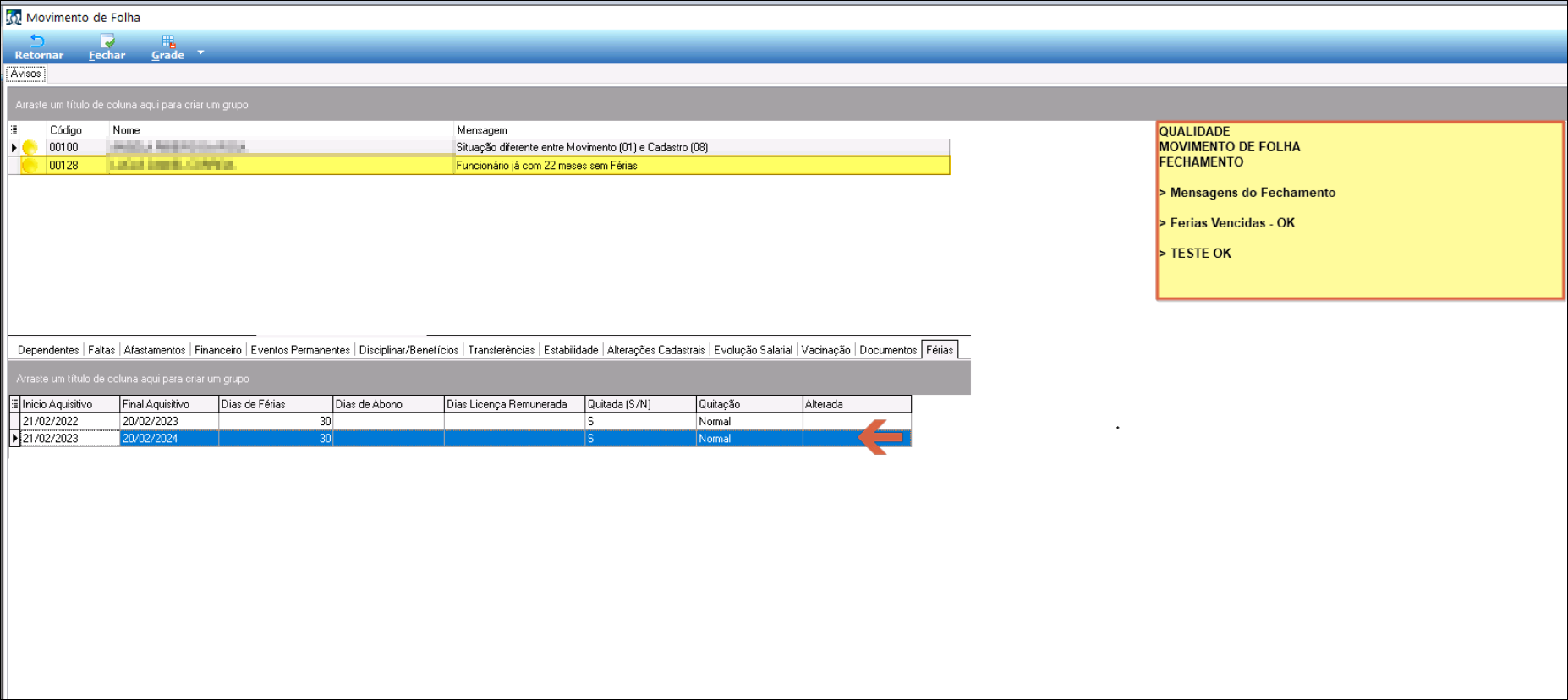This screenshot has height=700, width=1568.
Task: Open the Férias grid column chooser icon
Action: [x=14, y=404]
